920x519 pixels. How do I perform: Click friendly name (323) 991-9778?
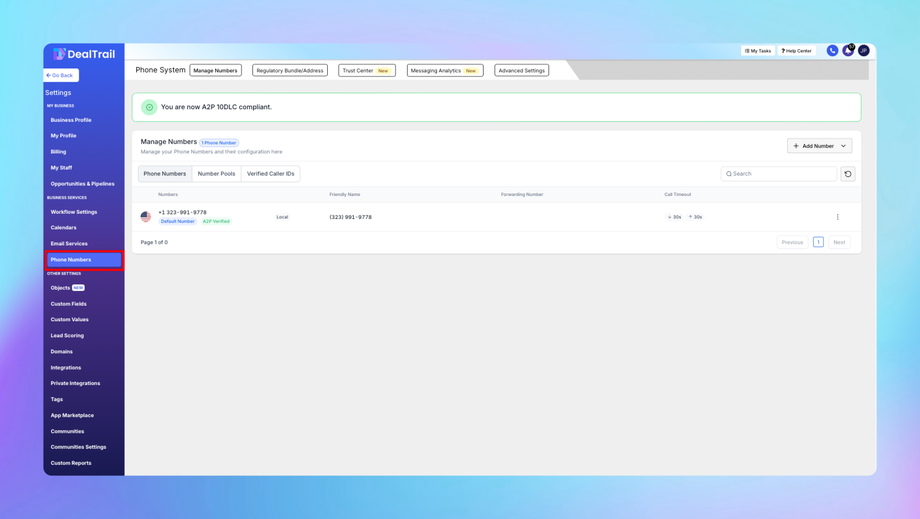(x=350, y=217)
